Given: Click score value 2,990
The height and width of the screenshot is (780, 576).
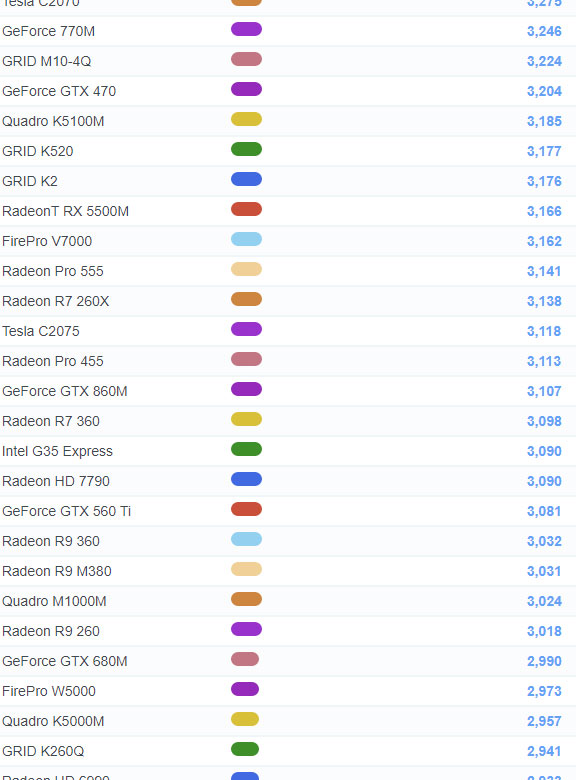Looking at the screenshot, I should 544,661.
